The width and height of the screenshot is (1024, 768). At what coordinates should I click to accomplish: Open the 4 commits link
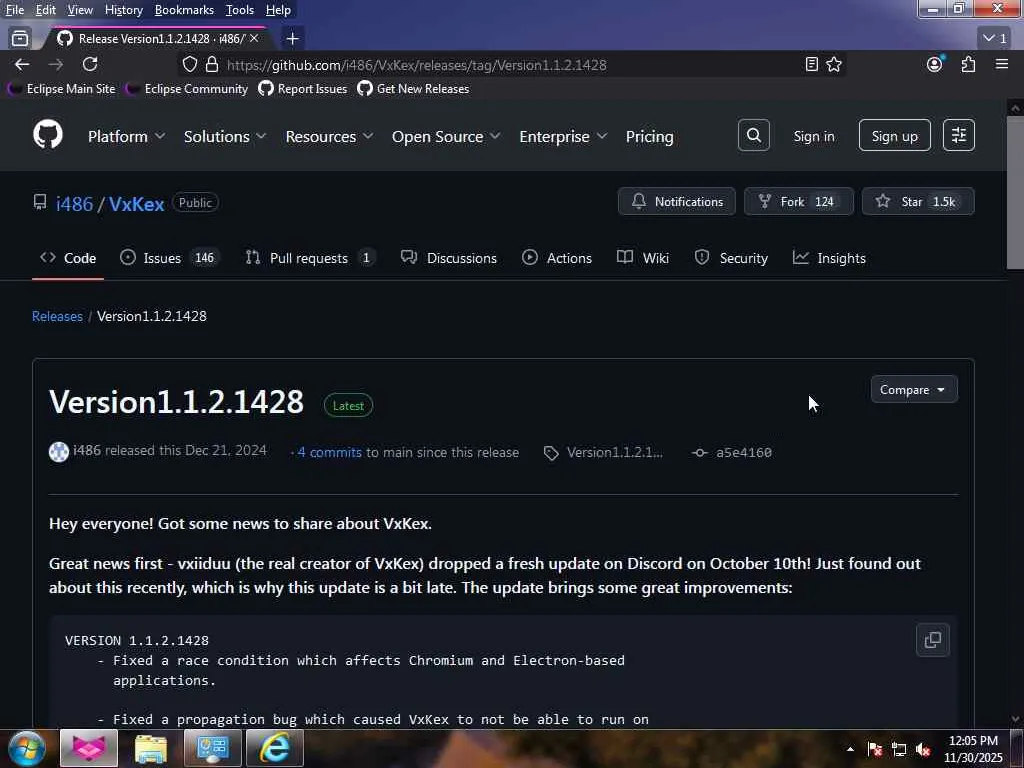click(329, 452)
